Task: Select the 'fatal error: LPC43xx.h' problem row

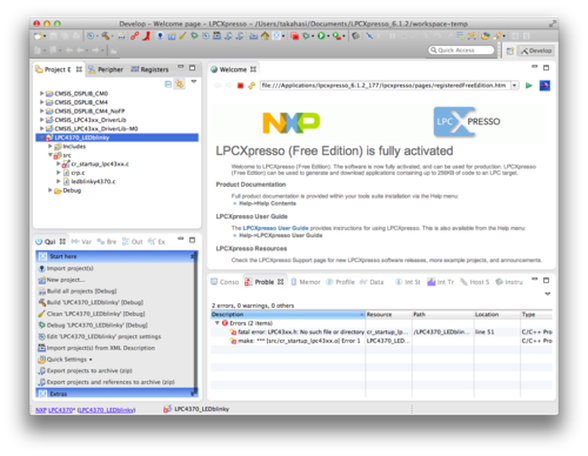Action: (x=381, y=332)
